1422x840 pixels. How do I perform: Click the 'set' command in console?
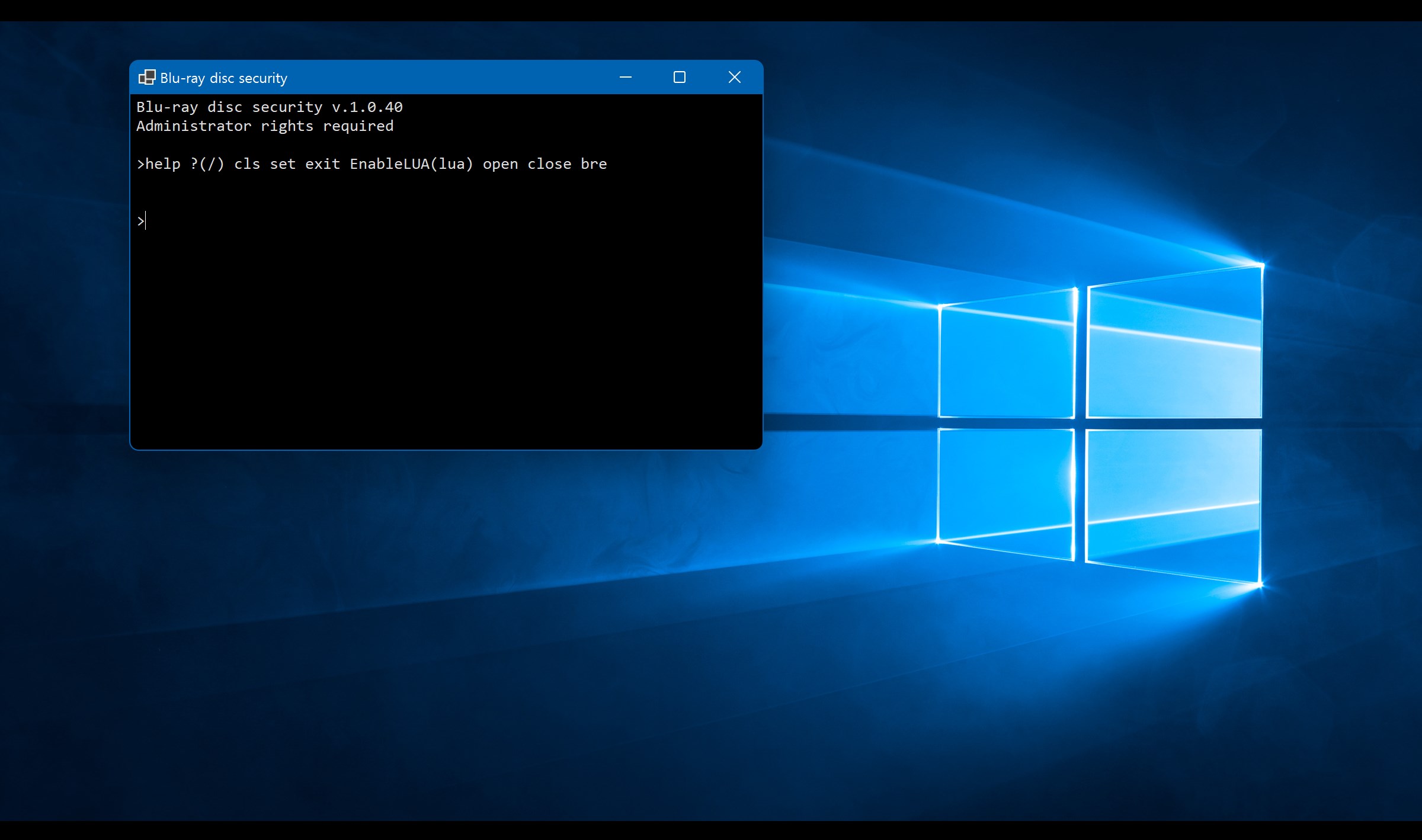click(x=283, y=164)
